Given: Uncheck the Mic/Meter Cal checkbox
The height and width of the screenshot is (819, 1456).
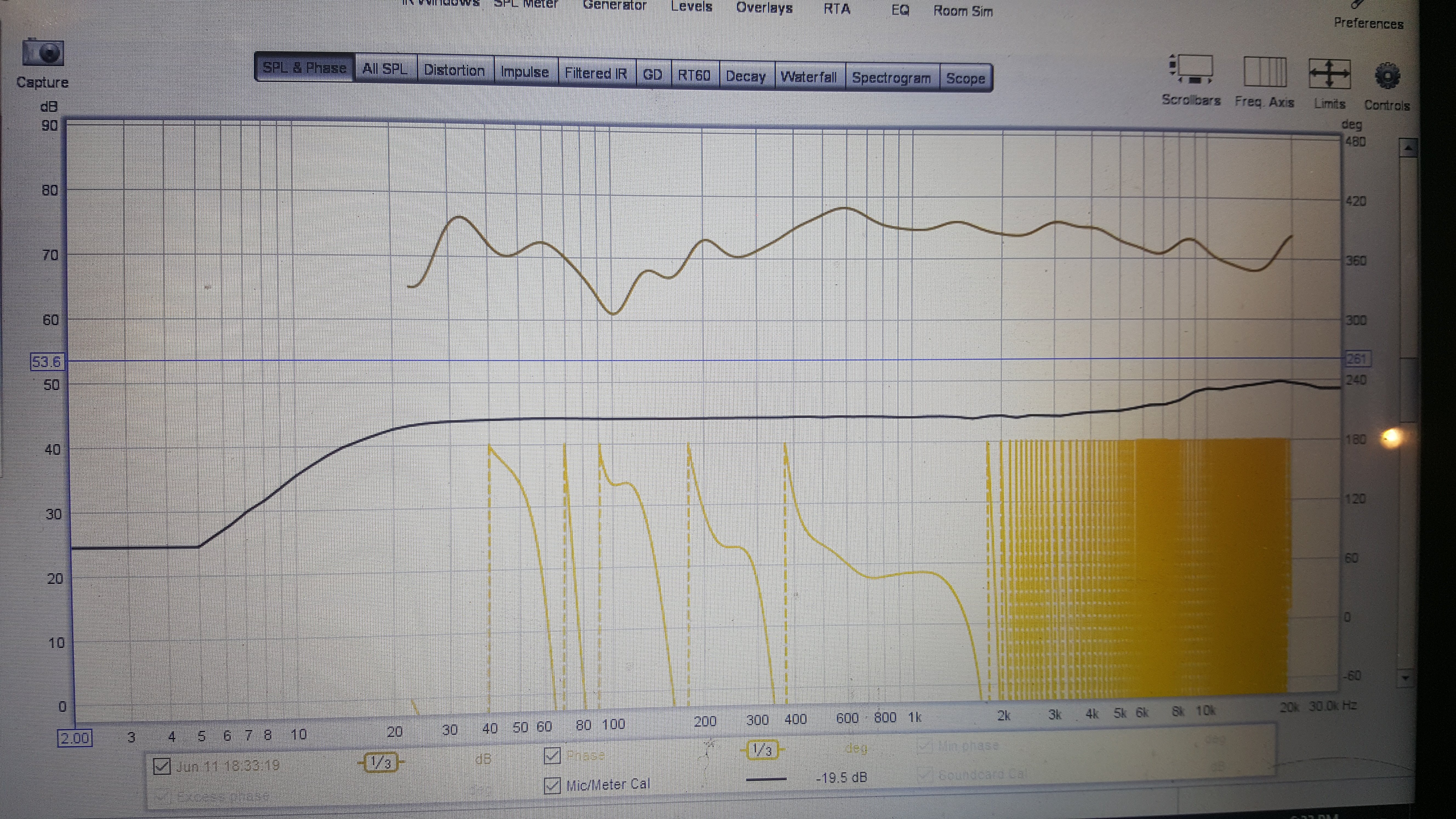Looking at the screenshot, I should click(552, 786).
